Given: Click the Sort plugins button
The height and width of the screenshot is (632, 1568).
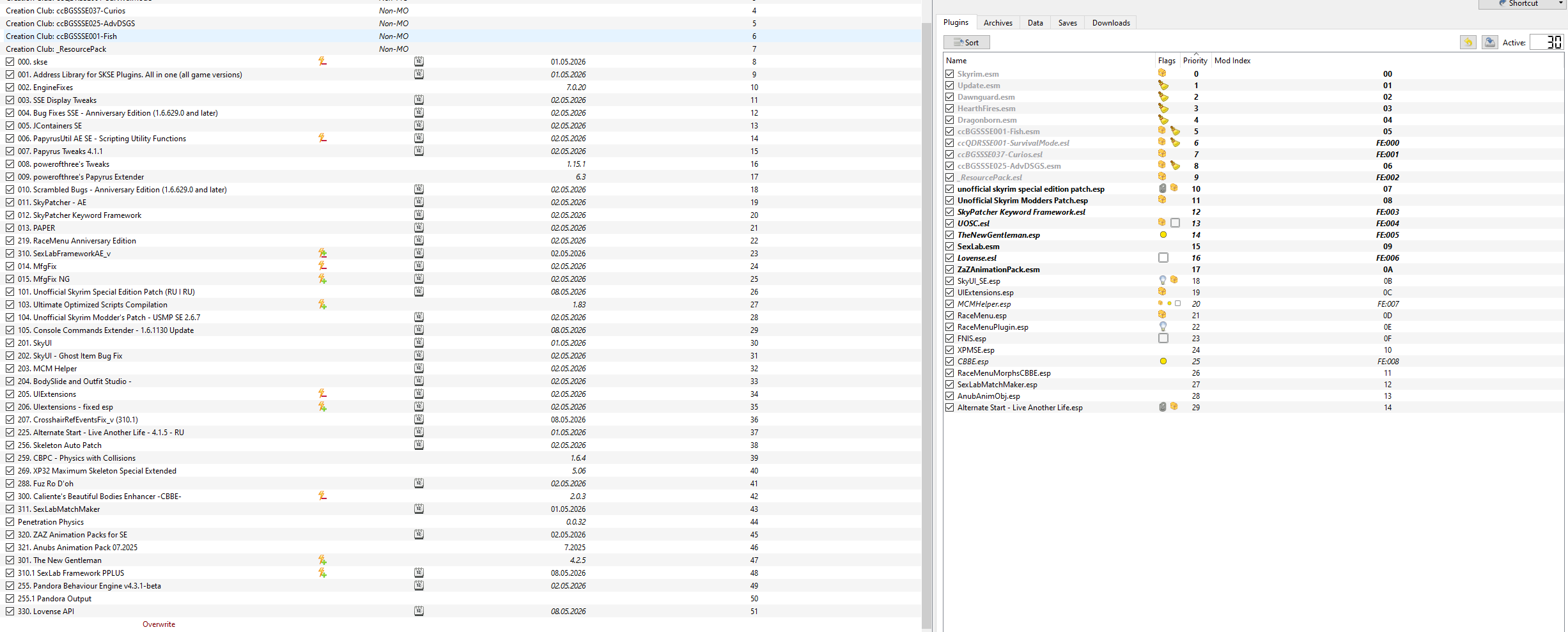Looking at the screenshot, I should (966, 42).
